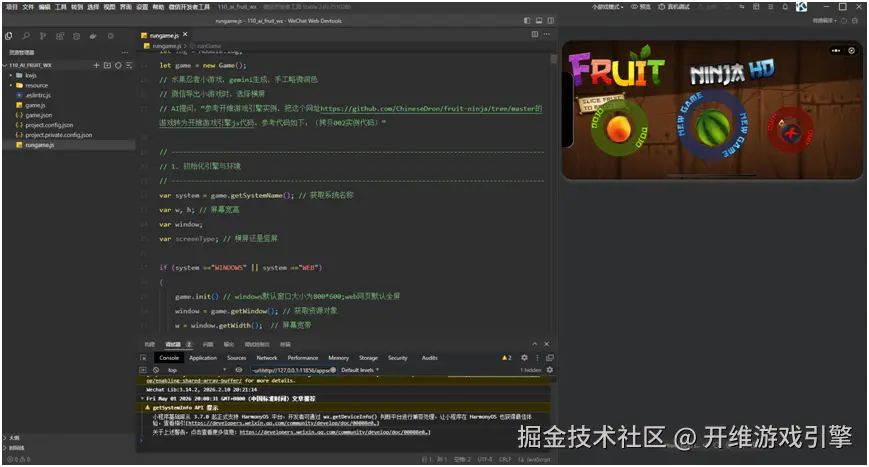Undock the devtools panel icon

pyautogui.click(x=550, y=358)
